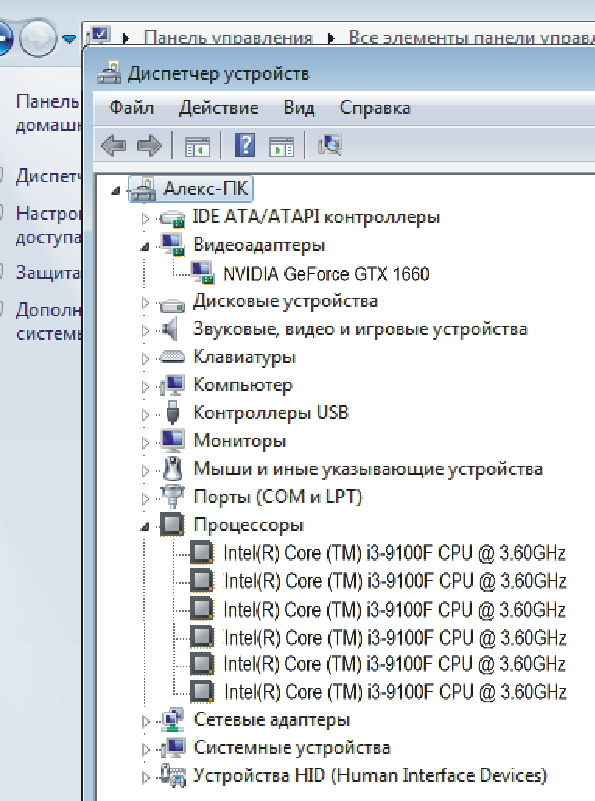Screen dimensions: 595x801
Task: Click the Устройства HID category icon
Action: point(173,775)
